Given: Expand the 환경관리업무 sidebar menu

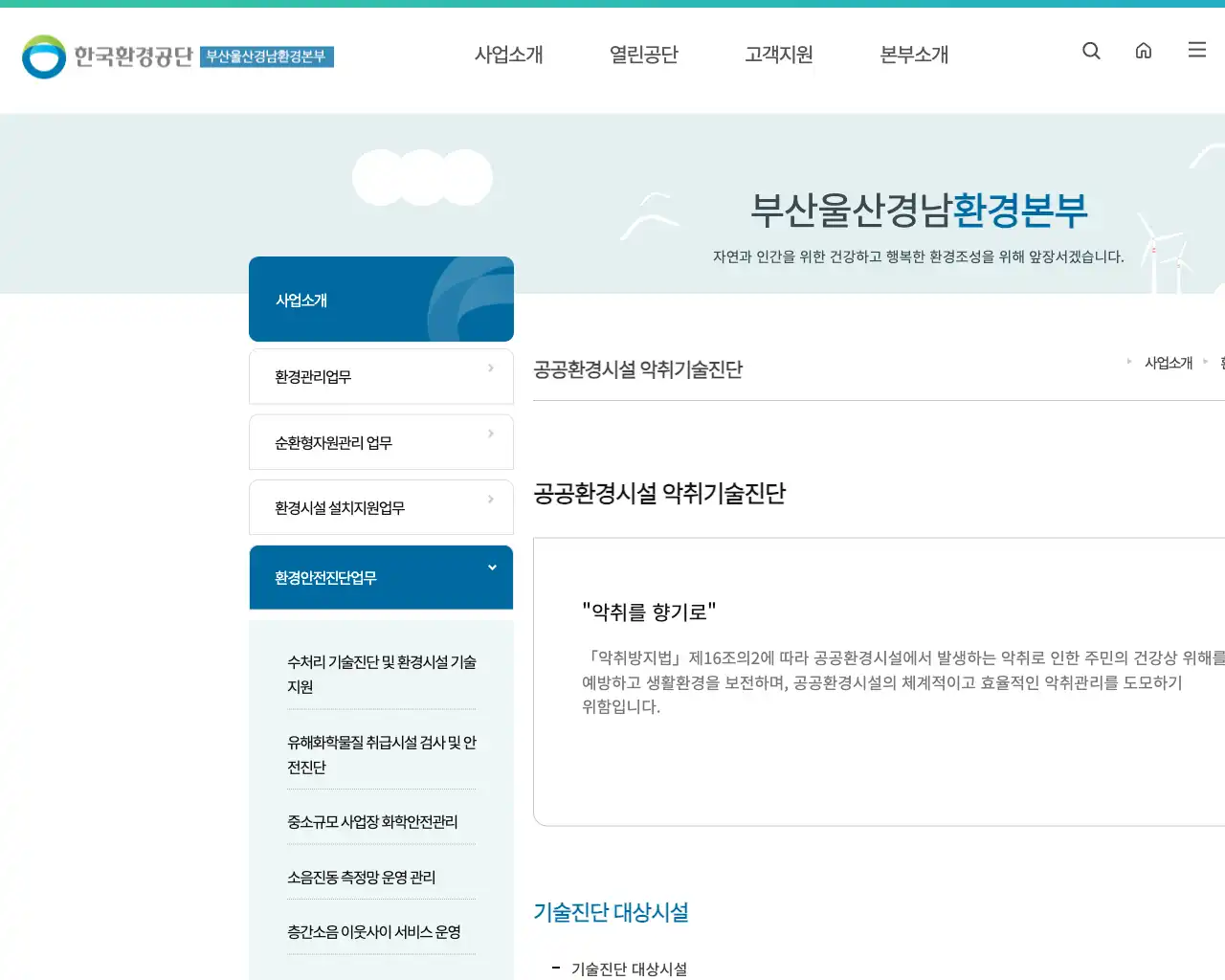Looking at the screenshot, I should [381, 376].
